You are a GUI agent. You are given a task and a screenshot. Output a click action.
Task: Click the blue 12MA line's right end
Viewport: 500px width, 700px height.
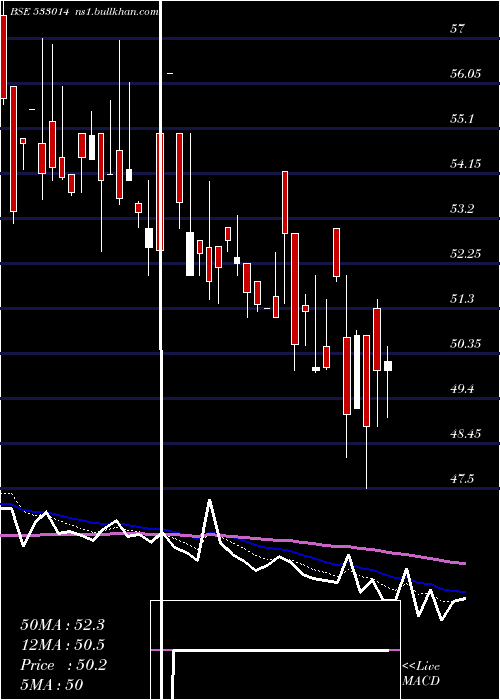[x=464, y=592]
